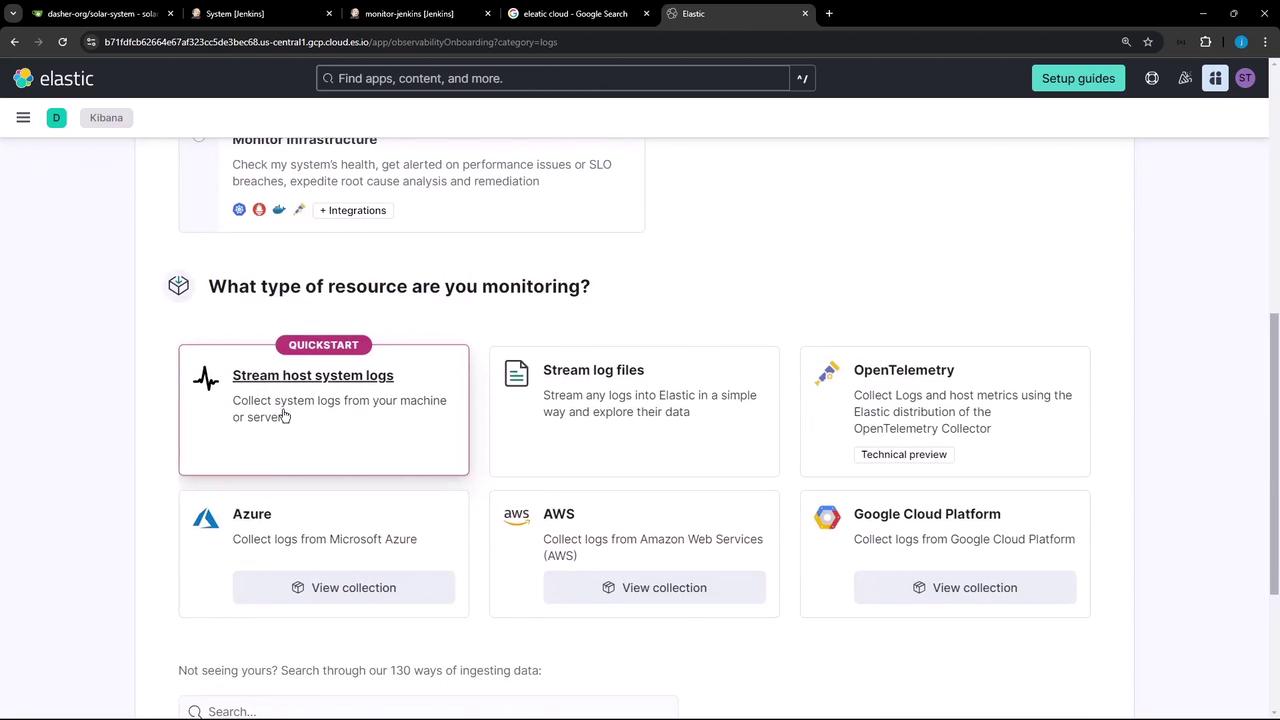Click the cube icon beside the resource heading

click(x=179, y=286)
